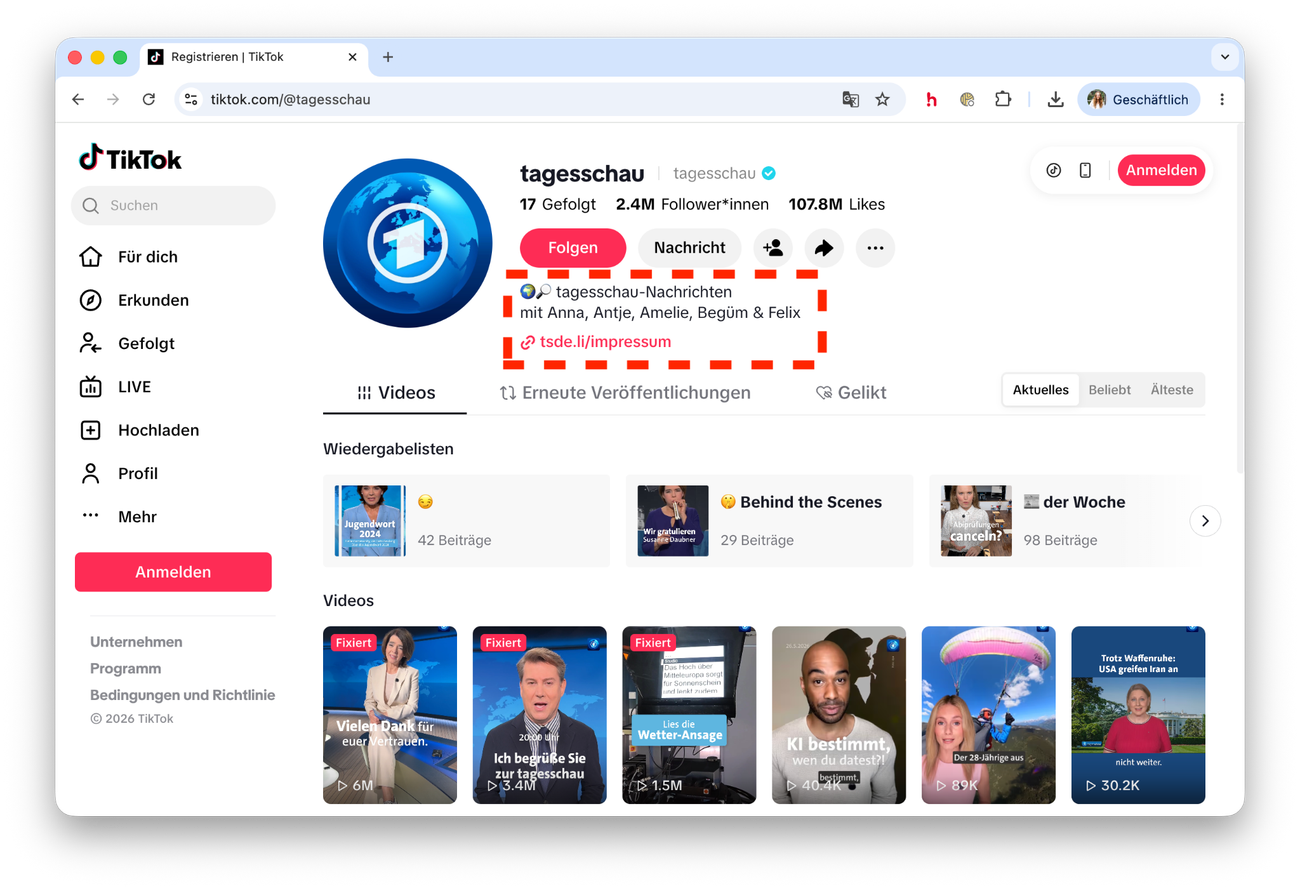Click the get-app phone icon
This screenshot has height=889, width=1300.
[x=1085, y=170]
